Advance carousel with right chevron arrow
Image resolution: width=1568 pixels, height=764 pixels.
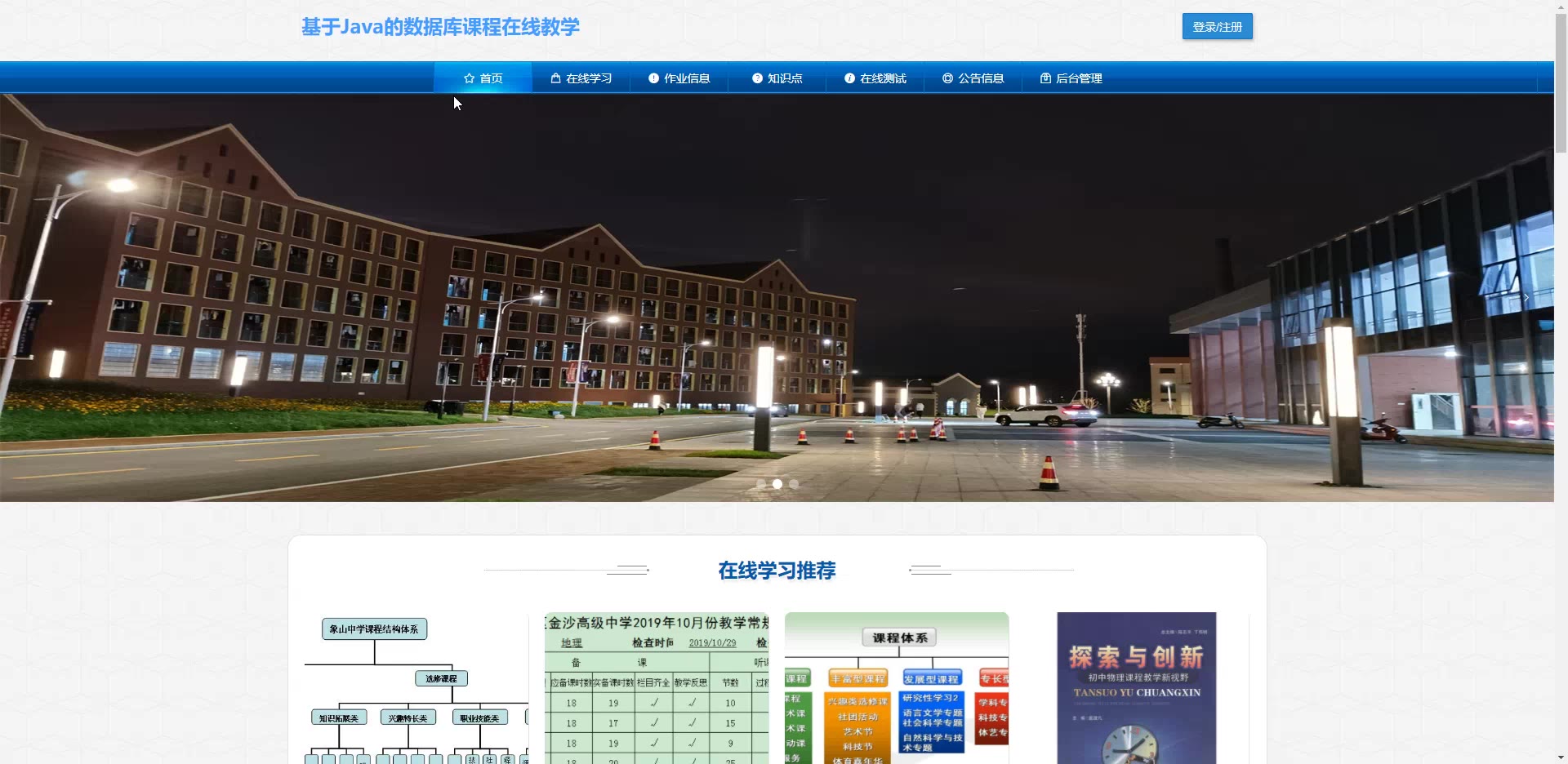(1526, 298)
